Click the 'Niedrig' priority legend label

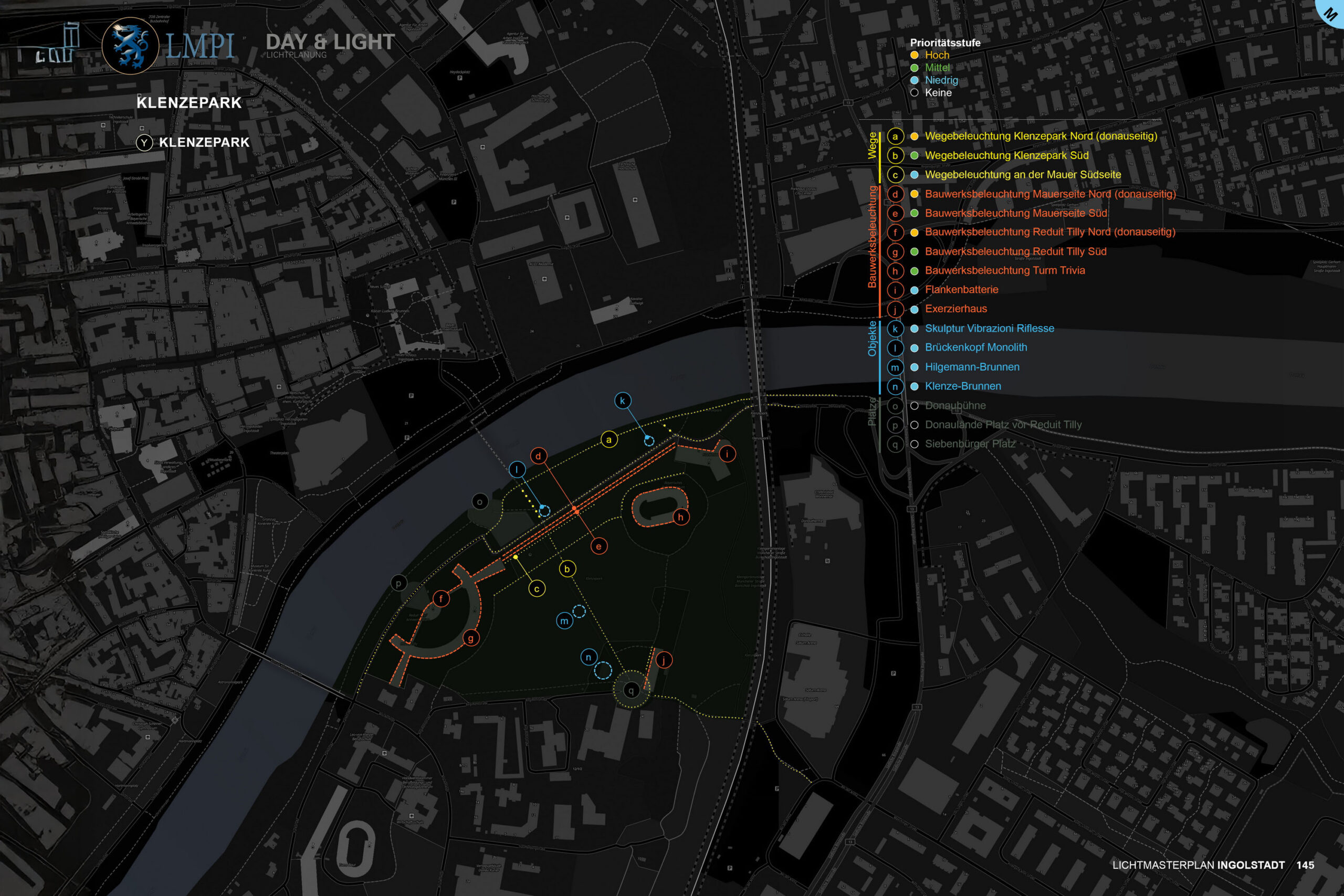pos(941,80)
